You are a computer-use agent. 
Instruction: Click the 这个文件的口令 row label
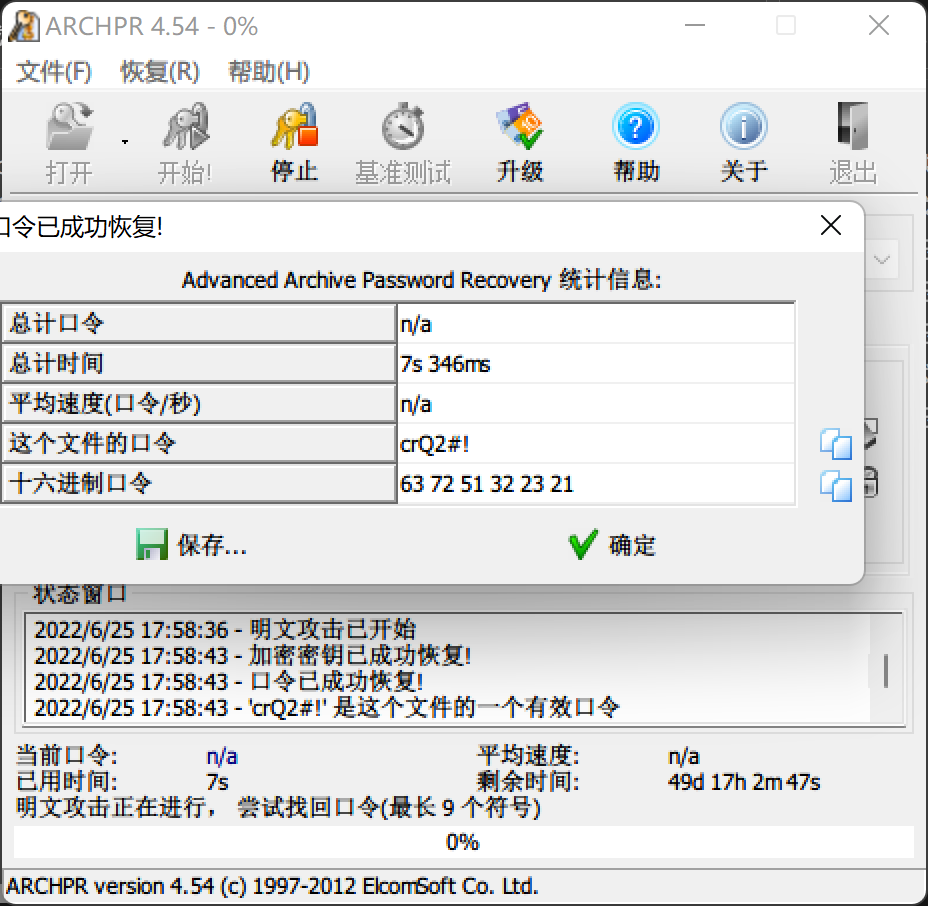click(x=199, y=443)
